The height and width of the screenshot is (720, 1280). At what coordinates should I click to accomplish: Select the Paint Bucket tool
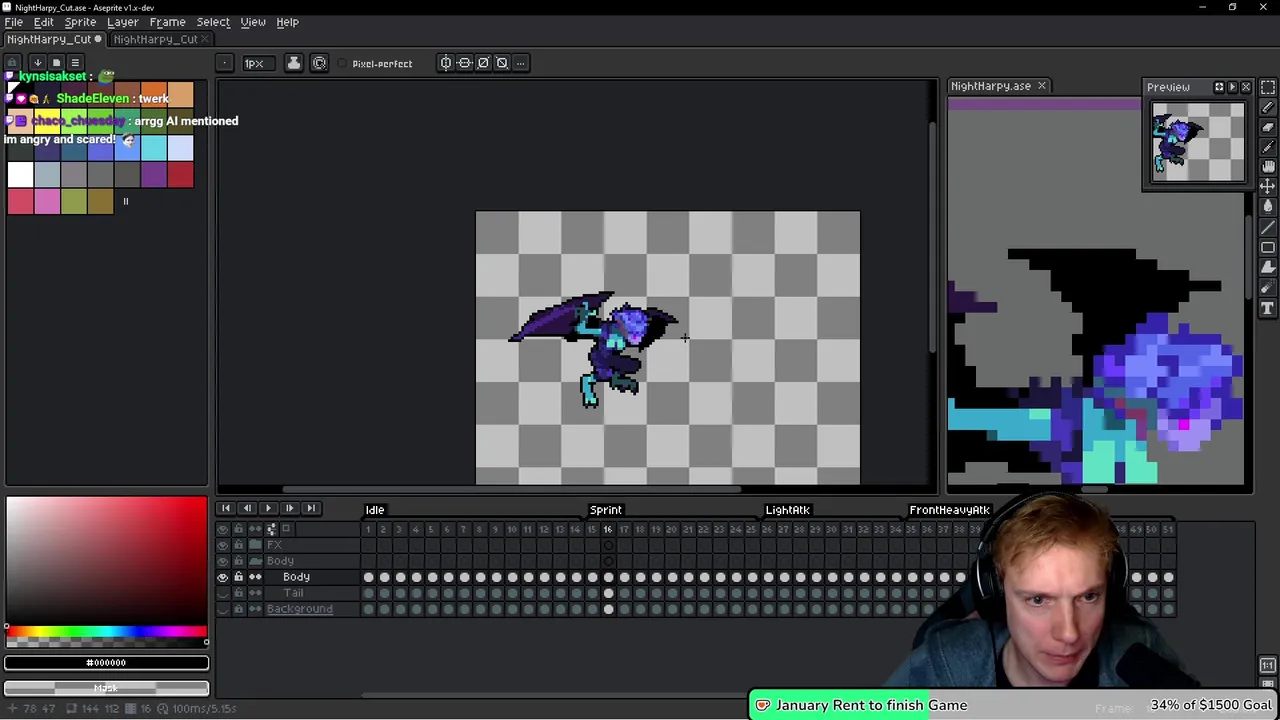[1268, 206]
